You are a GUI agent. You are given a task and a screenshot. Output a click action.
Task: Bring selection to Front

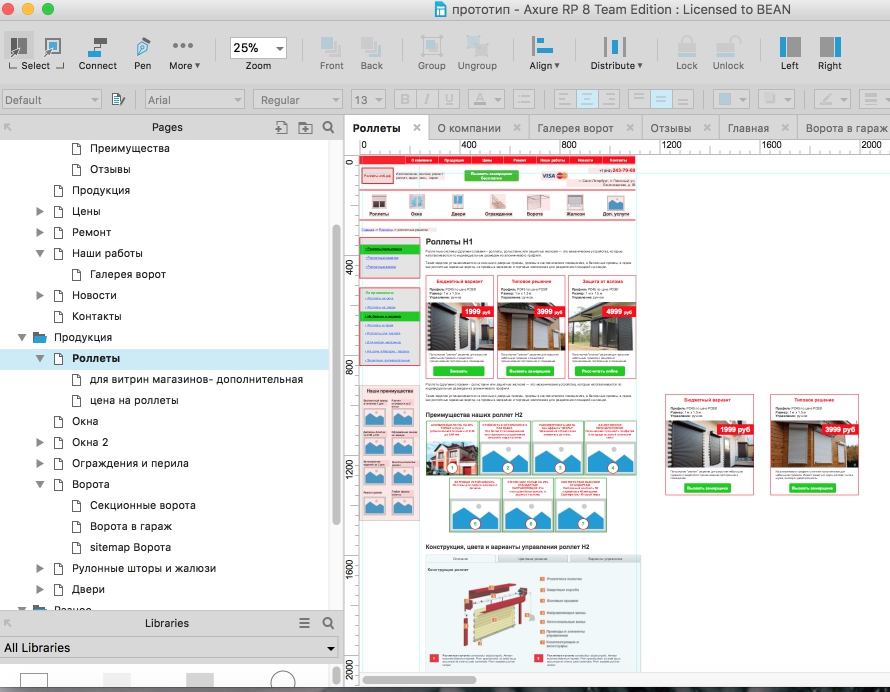[331, 54]
